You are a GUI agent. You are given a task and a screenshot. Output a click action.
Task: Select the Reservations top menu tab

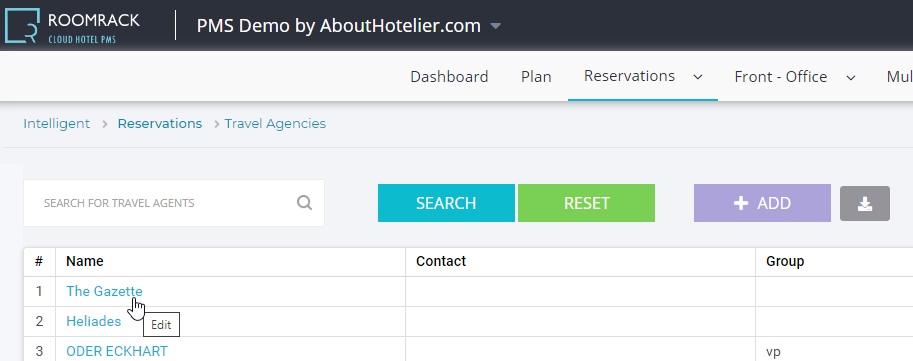(629, 76)
